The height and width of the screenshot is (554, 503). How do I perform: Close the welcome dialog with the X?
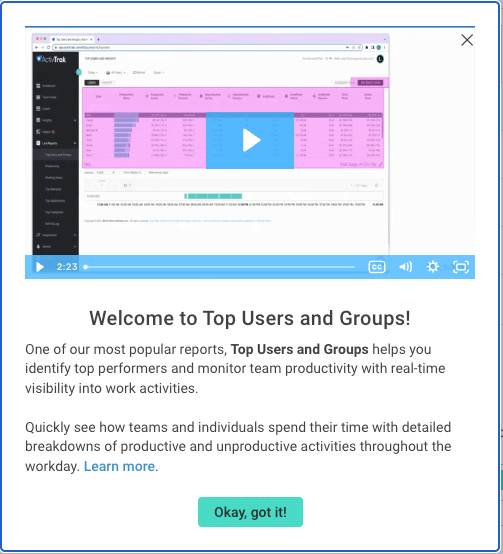point(467,40)
